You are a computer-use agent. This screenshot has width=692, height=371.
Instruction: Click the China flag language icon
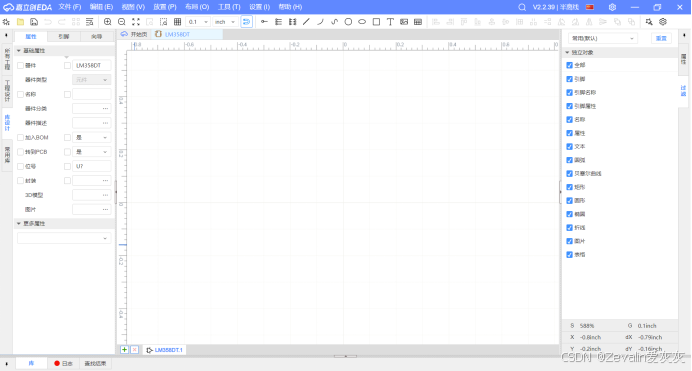click(x=590, y=7)
